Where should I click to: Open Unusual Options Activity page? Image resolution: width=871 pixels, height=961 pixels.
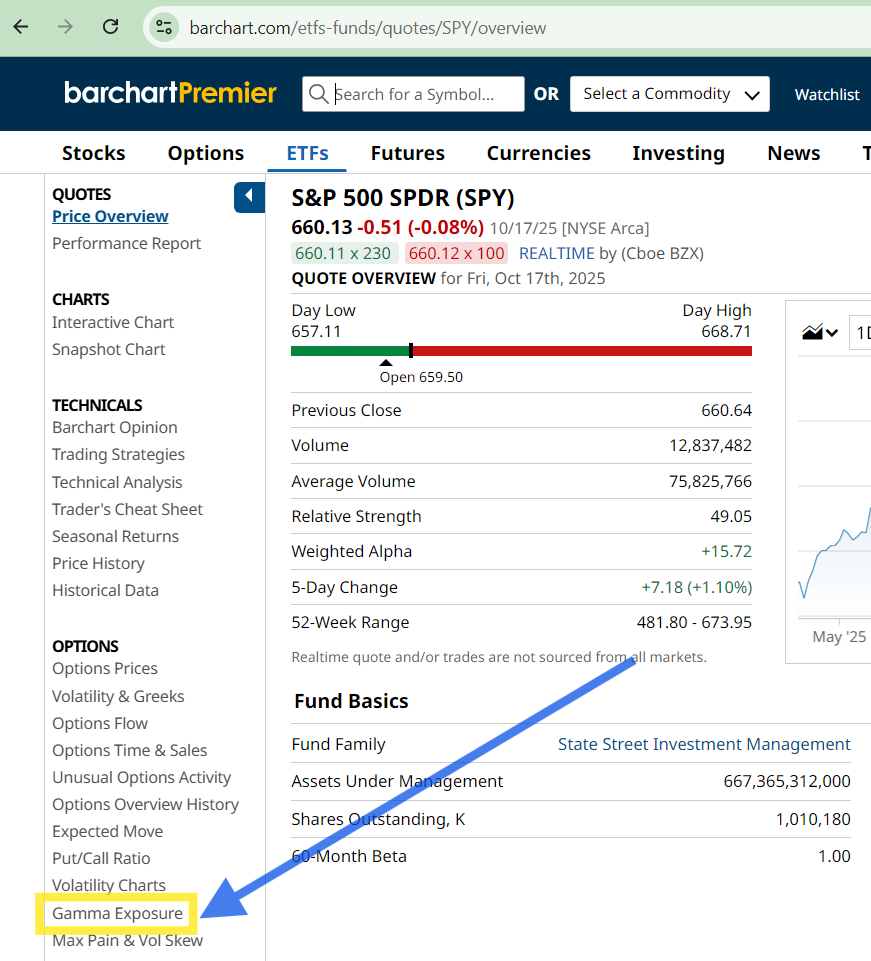pos(141,777)
